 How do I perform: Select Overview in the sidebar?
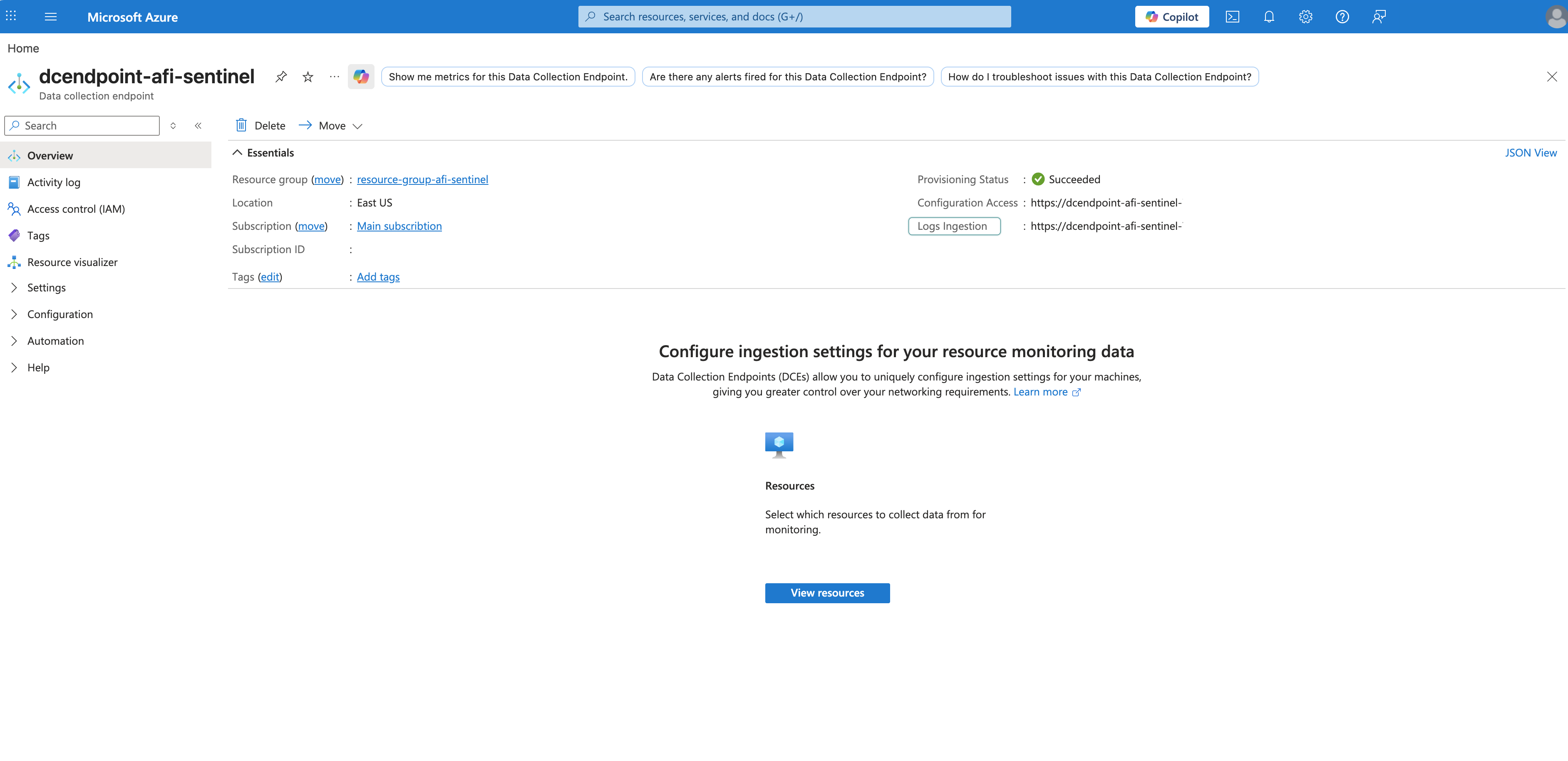click(x=106, y=155)
